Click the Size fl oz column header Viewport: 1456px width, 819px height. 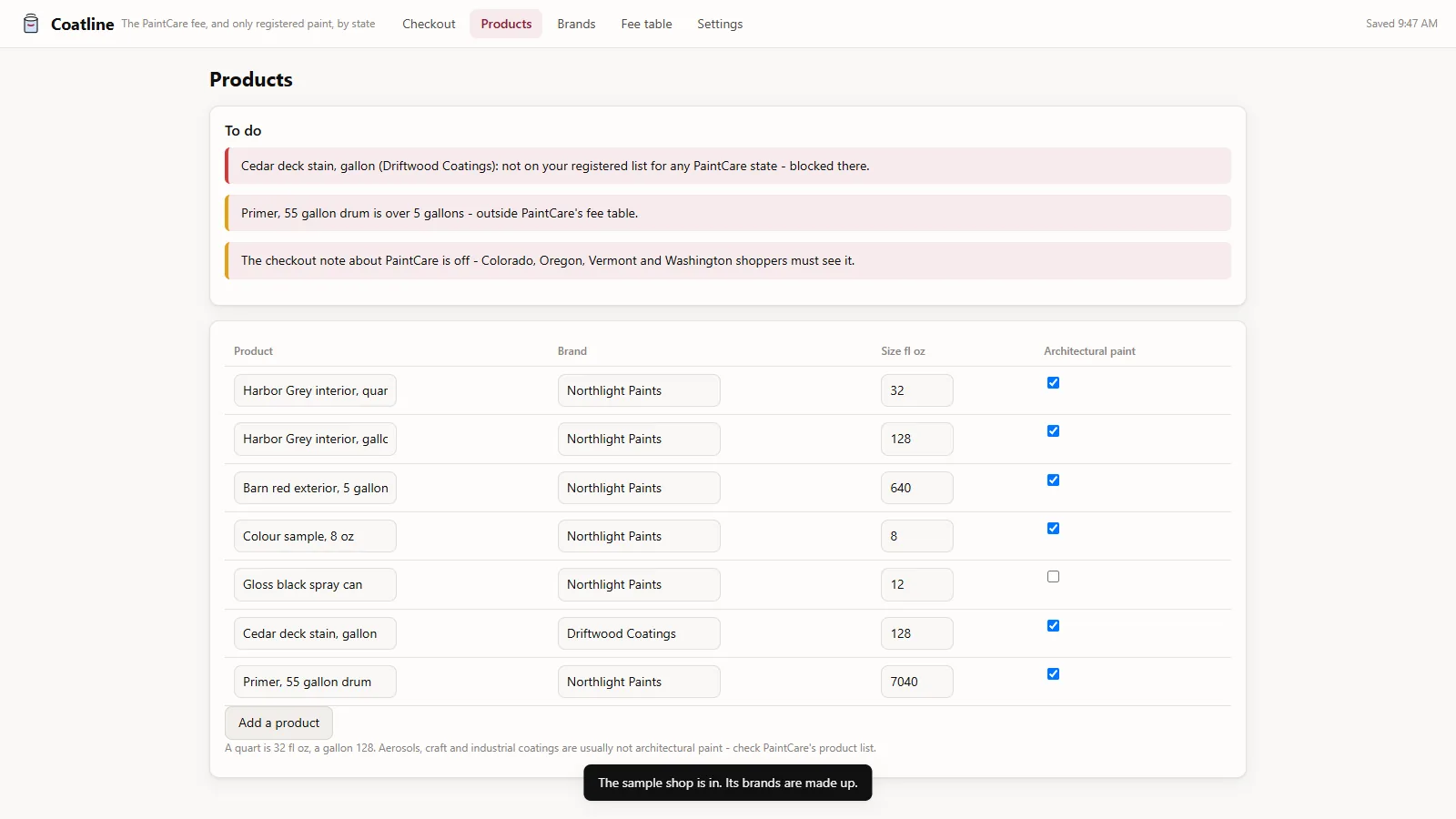tap(903, 351)
